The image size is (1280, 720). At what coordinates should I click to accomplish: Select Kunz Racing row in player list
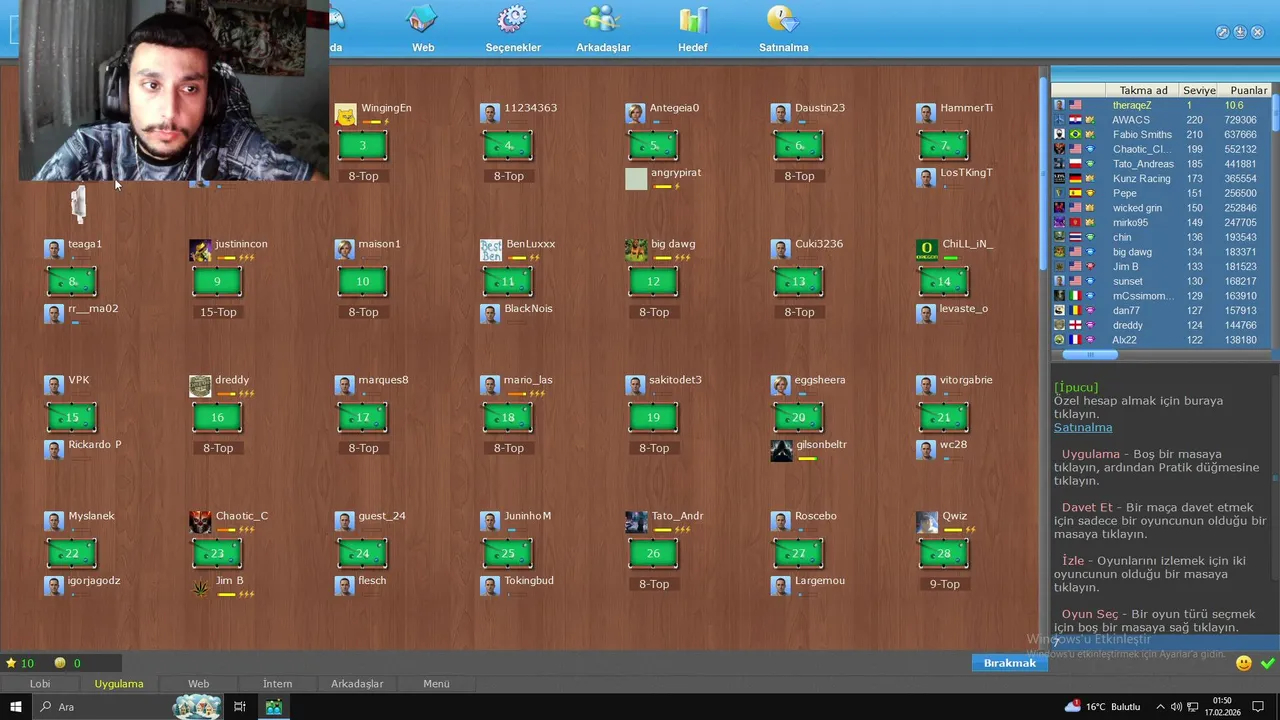coord(1161,179)
